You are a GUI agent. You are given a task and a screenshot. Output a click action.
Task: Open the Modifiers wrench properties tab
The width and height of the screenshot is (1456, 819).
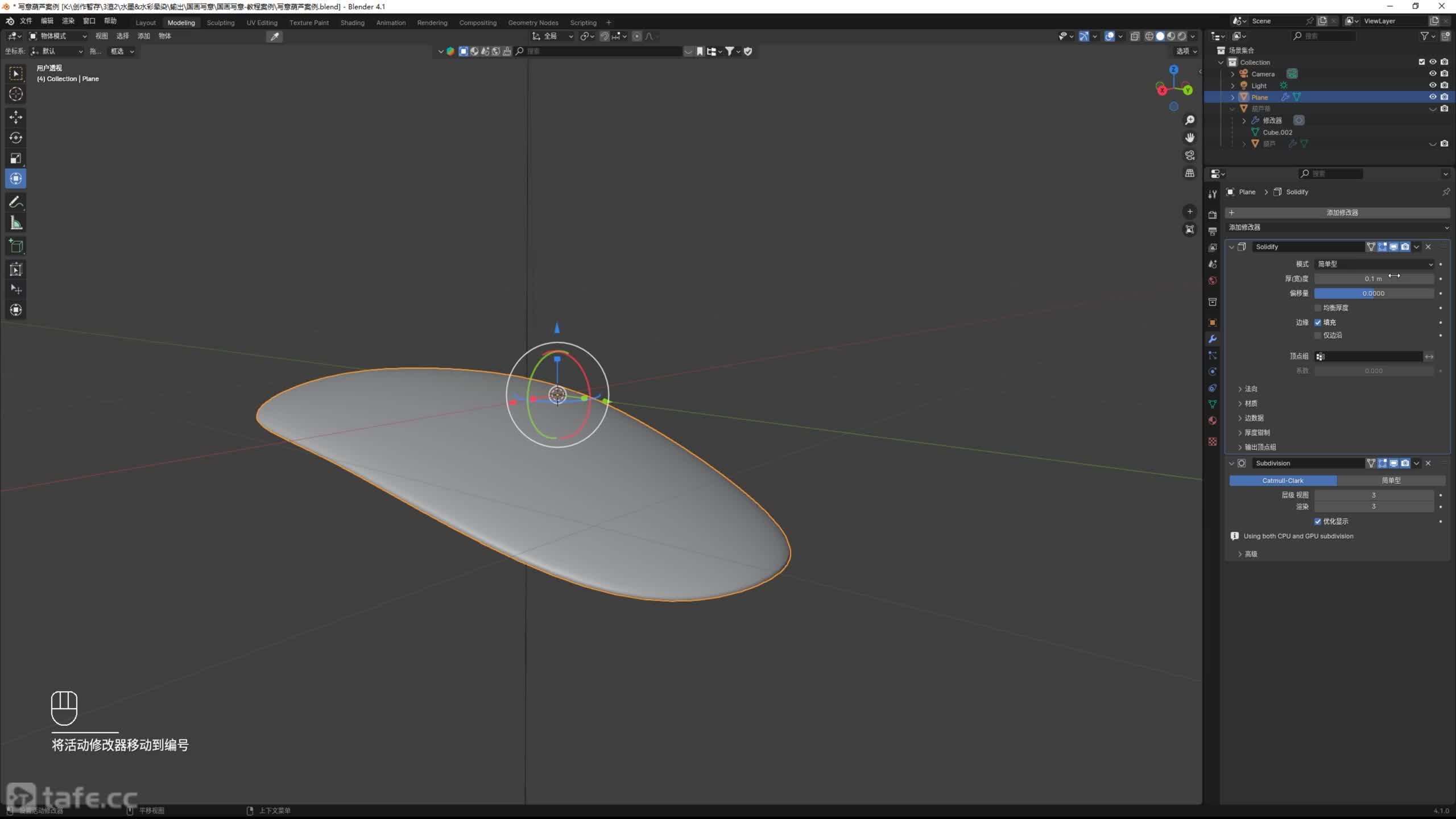[x=1213, y=339]
